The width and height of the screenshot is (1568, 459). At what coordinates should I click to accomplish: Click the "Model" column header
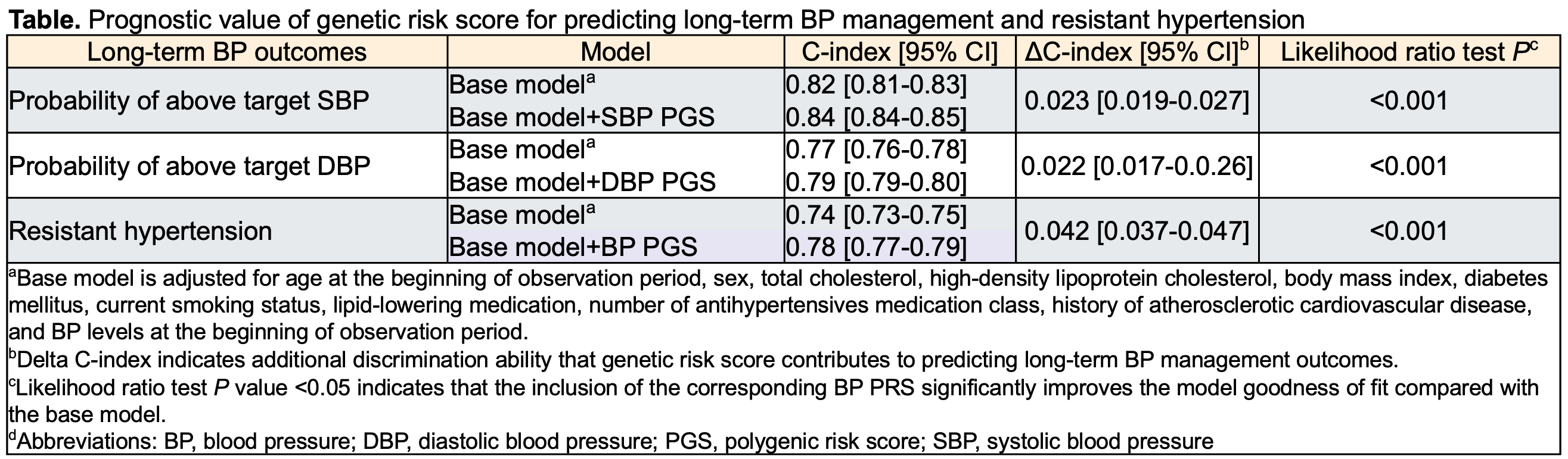click(616, 52)
